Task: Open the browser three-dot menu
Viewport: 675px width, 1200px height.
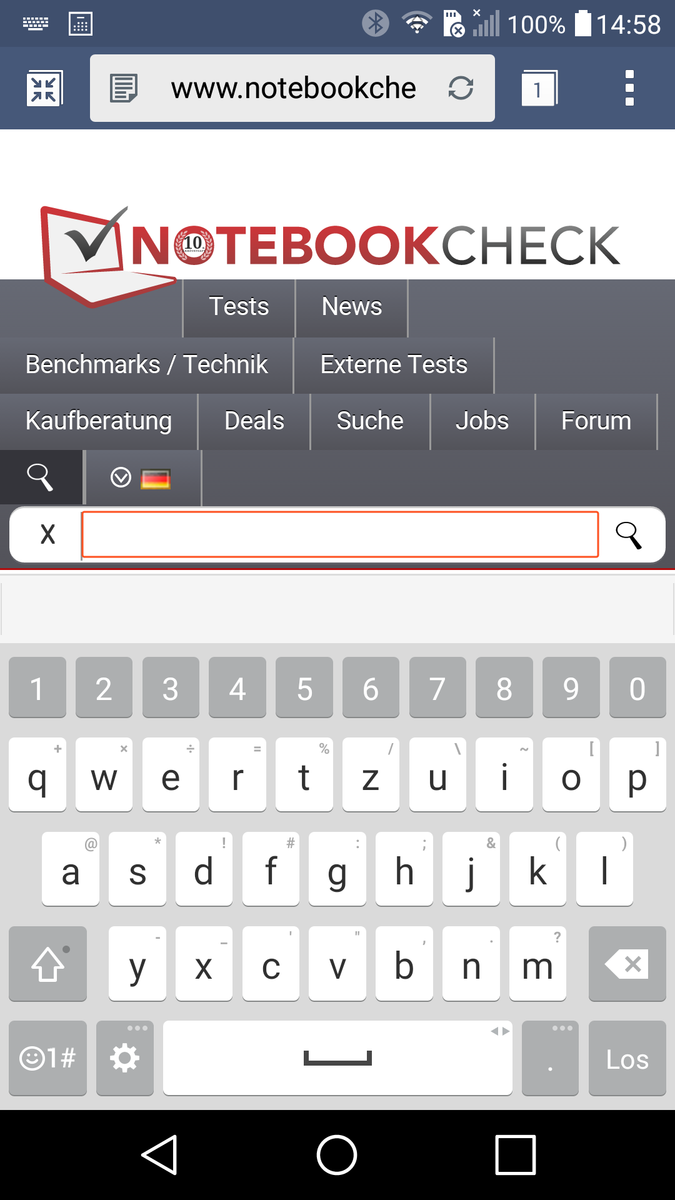Action: (x=629, y=88)
